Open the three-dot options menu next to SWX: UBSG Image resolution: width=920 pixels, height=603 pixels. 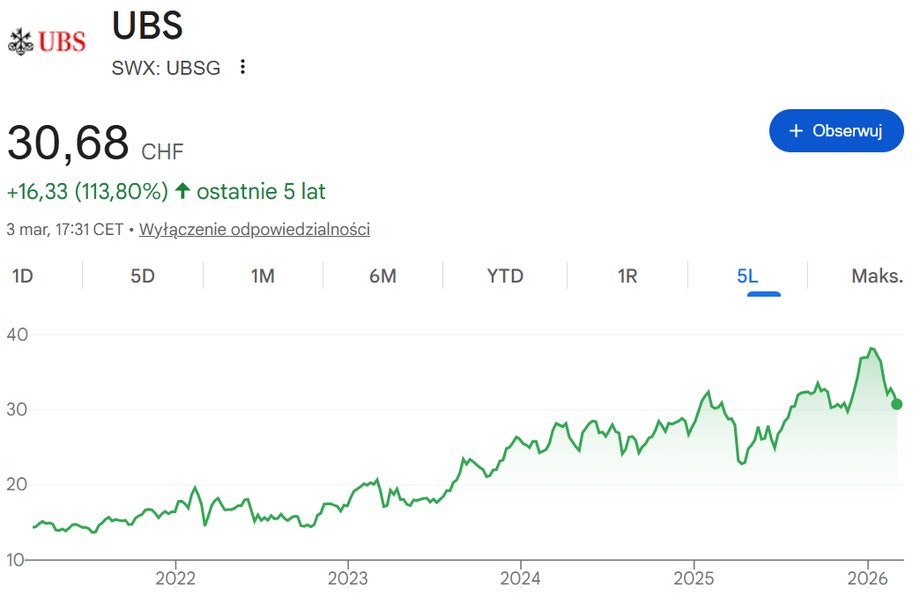coord(242,66)
